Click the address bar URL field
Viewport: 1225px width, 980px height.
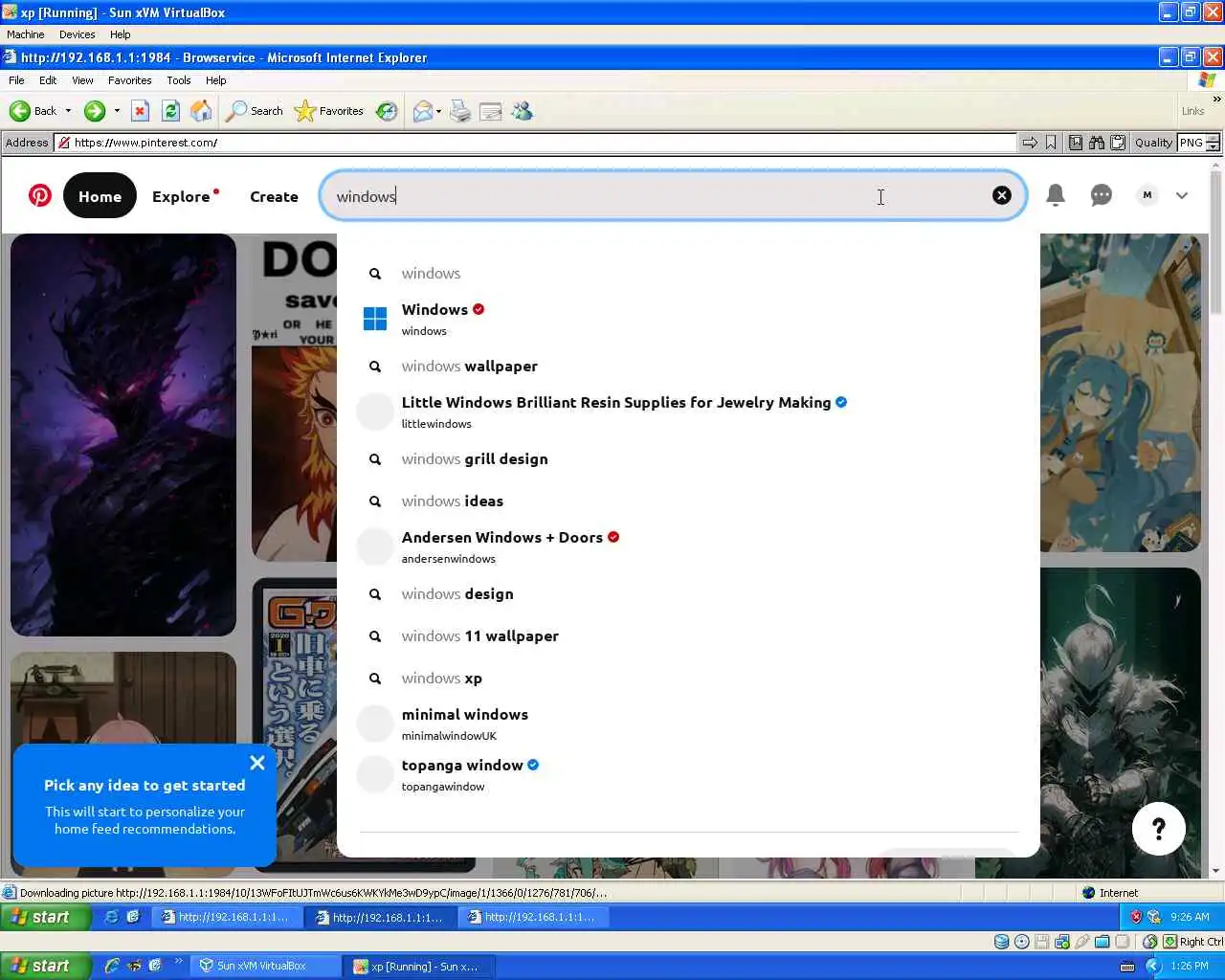[536, 143]
